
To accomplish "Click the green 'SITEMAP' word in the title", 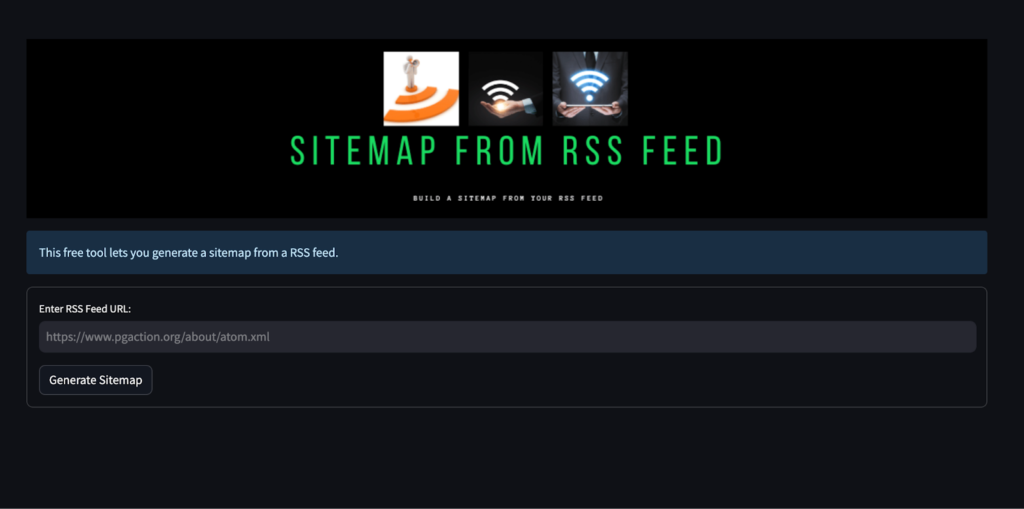I will [x=364, y=151].
